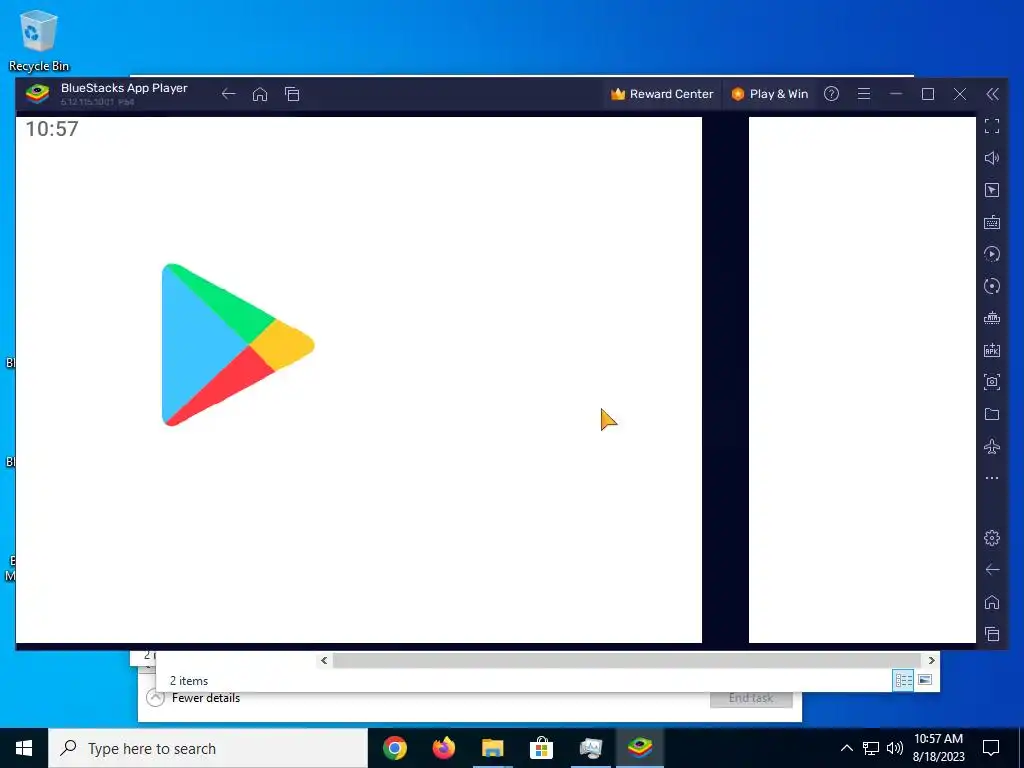Install an APK via sidebar icon

[992, 350]
